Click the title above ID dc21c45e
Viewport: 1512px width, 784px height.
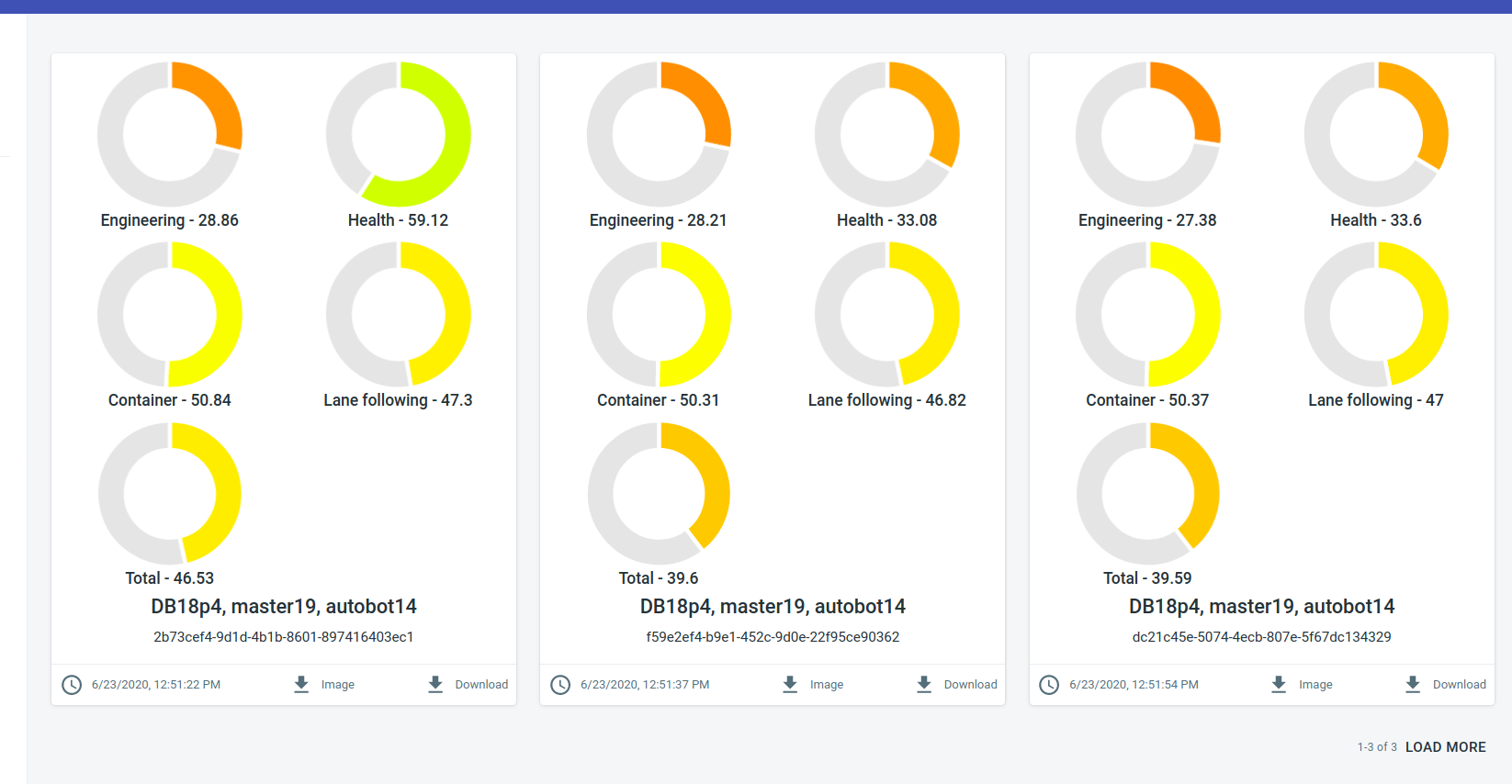pyautogui.click(x=1261, y=607)
